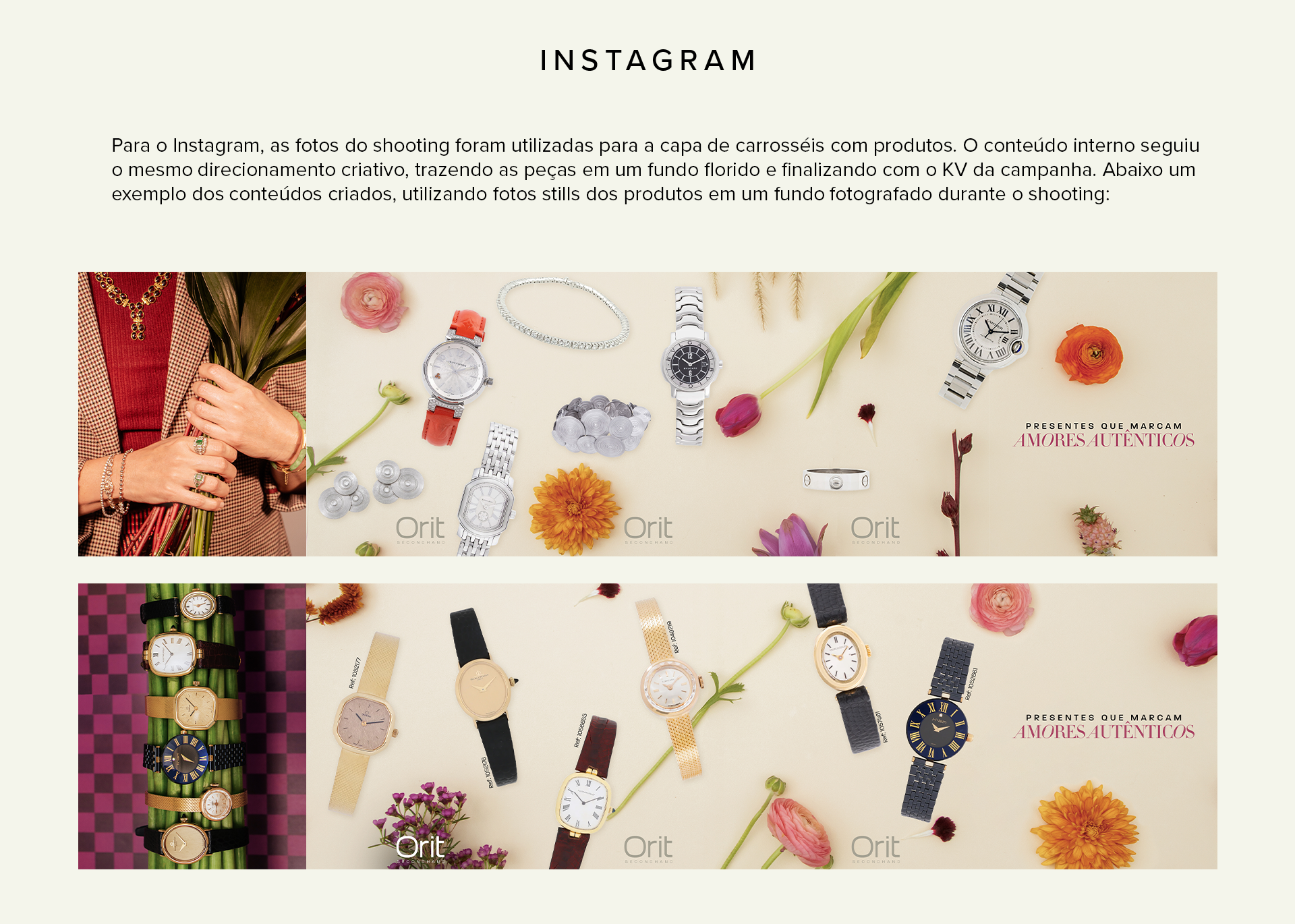Select the silver Cartier Love ring
Screen dimensions: 1295x924
[836, 479]
